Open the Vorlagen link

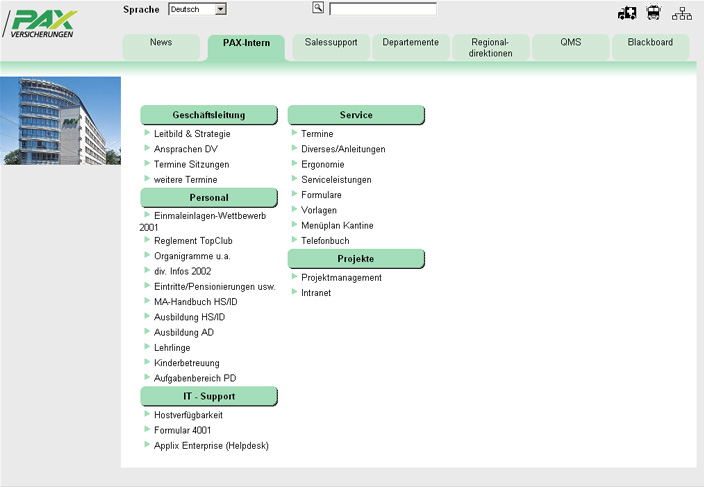[x=319, y=210]
